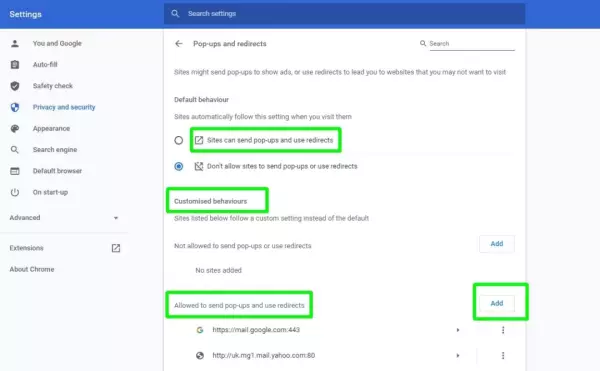Viewport: 600px width, 371px height.
Task: Add site to Allowed pop-ups list
Action: [x=497, y=304]
